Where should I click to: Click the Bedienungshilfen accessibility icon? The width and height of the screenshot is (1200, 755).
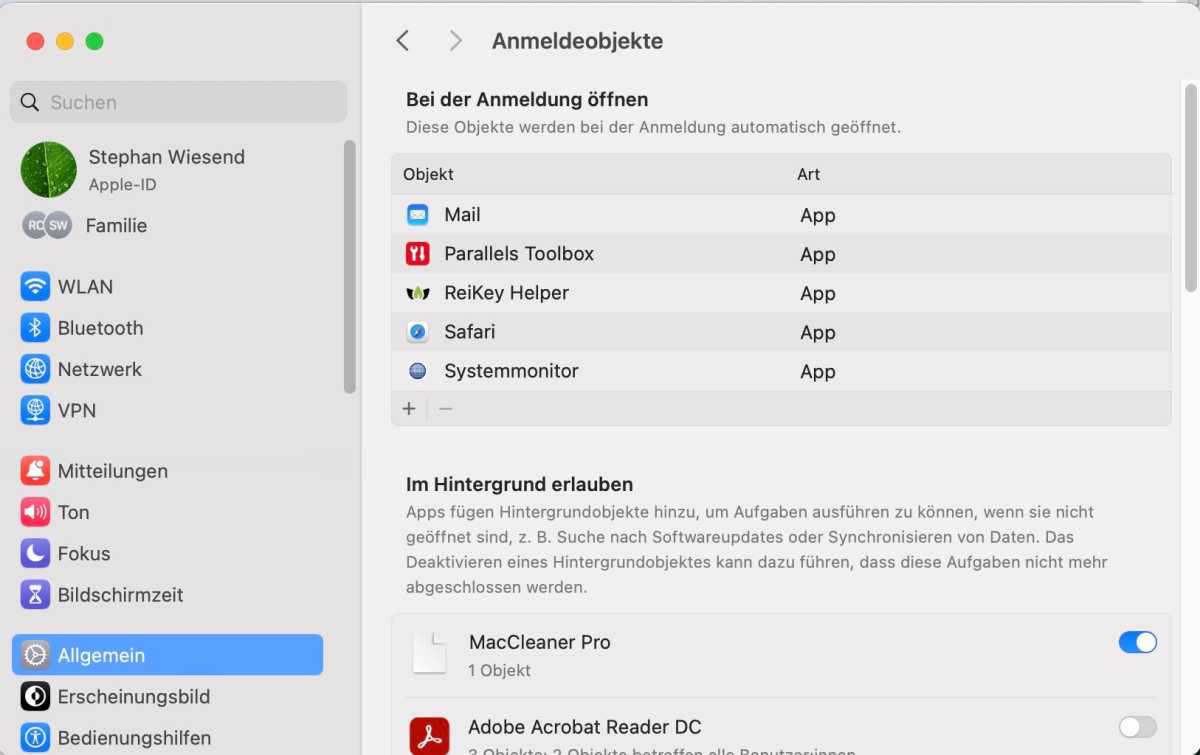tap(35, 738)
